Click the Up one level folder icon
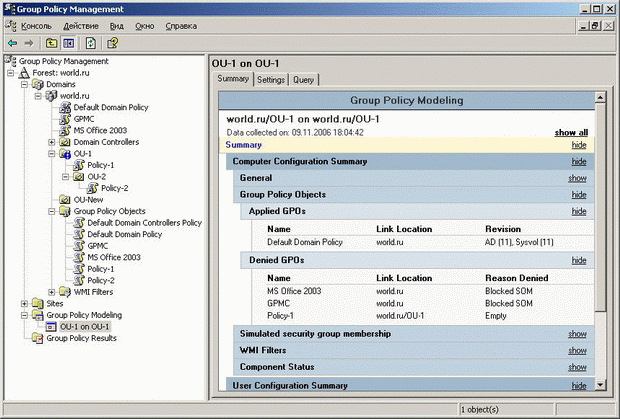 click(x=50, y=43)
